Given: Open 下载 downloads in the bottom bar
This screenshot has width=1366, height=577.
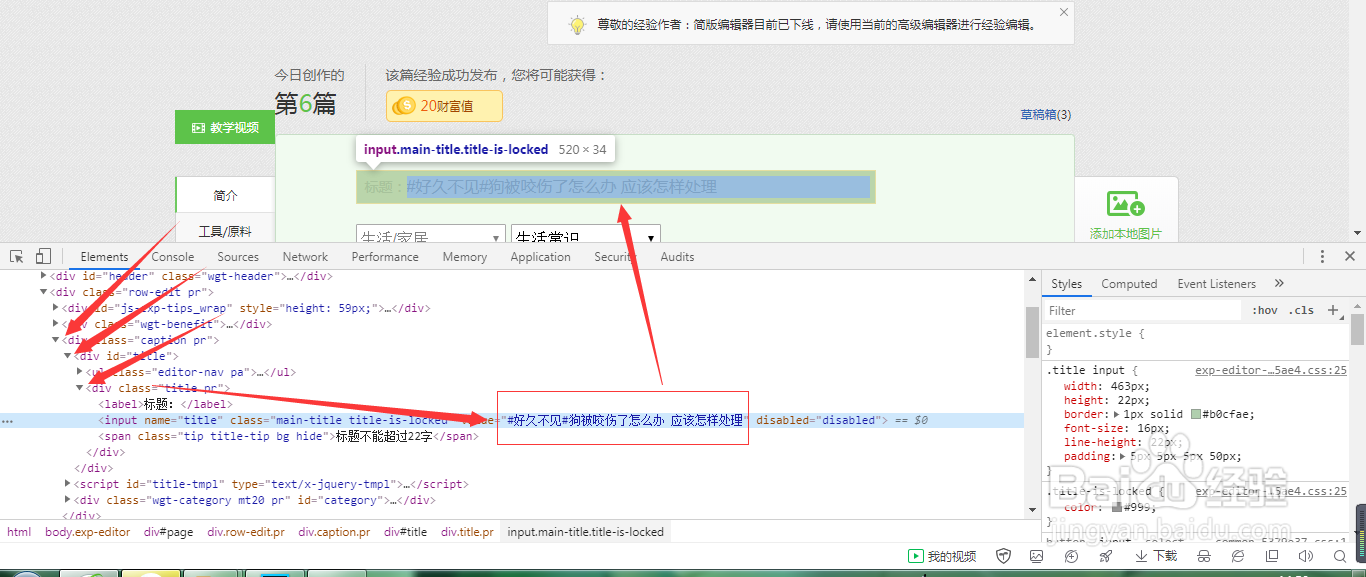Looking at the screenshot, I should tap(1156, 556).
